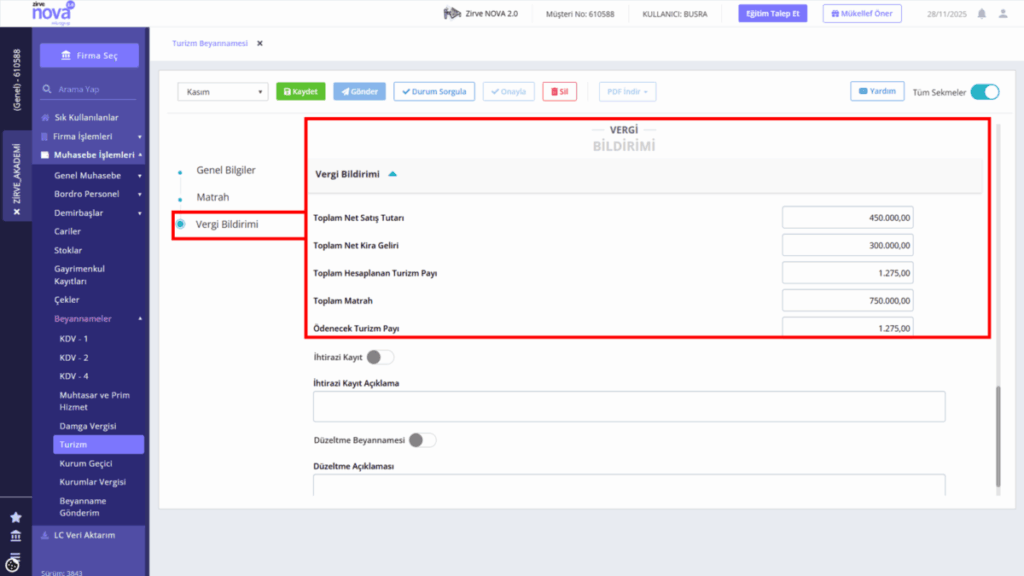The image size is (1024, 576).
Task: Open the PDF İndir dropdown
Action: click(x=627, y=91)
